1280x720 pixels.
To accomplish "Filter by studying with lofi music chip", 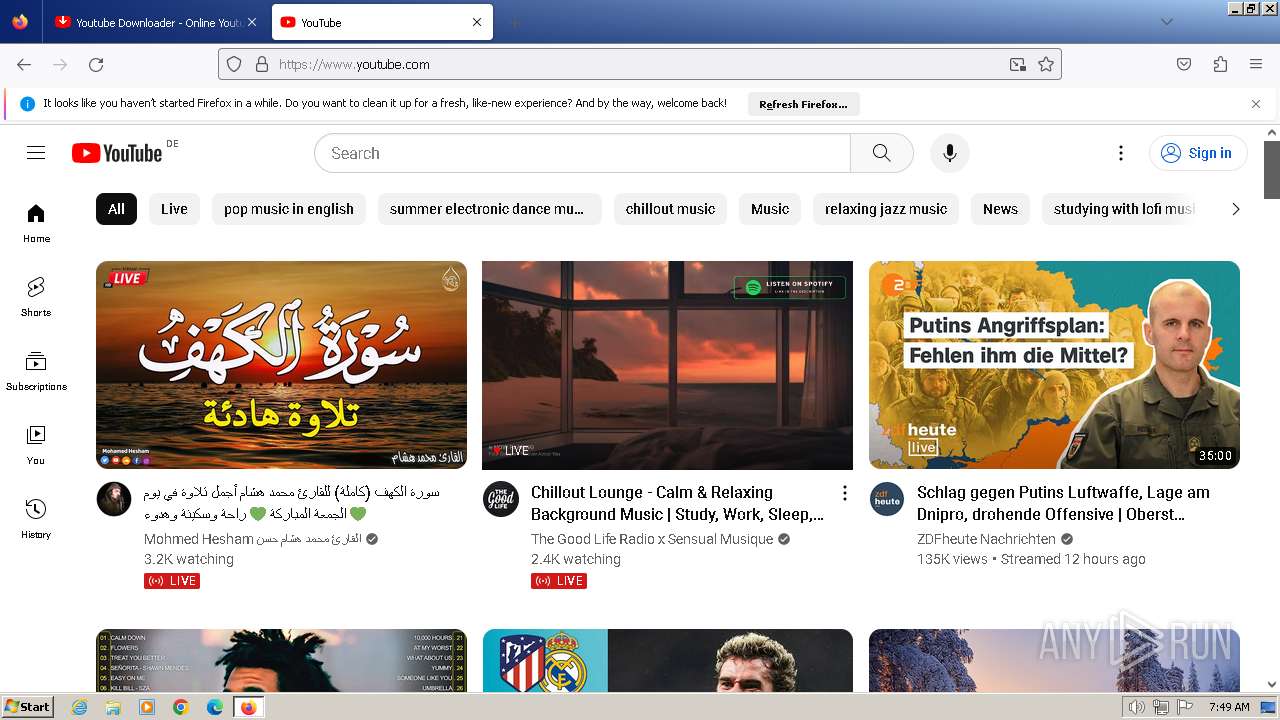I will (1120, 209).
